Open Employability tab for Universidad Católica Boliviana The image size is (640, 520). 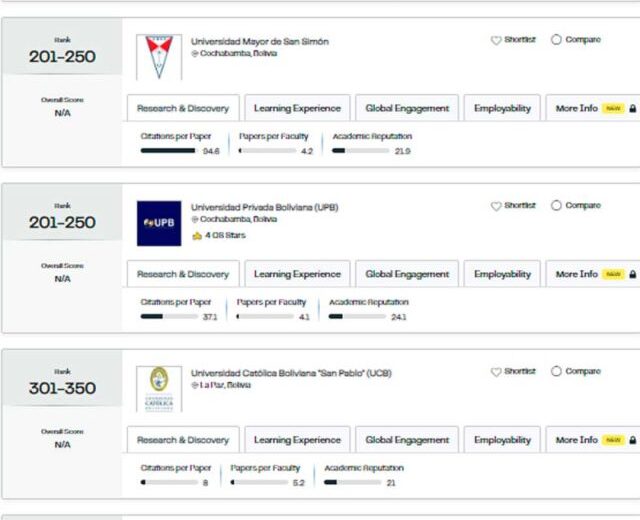pos(502,440)
